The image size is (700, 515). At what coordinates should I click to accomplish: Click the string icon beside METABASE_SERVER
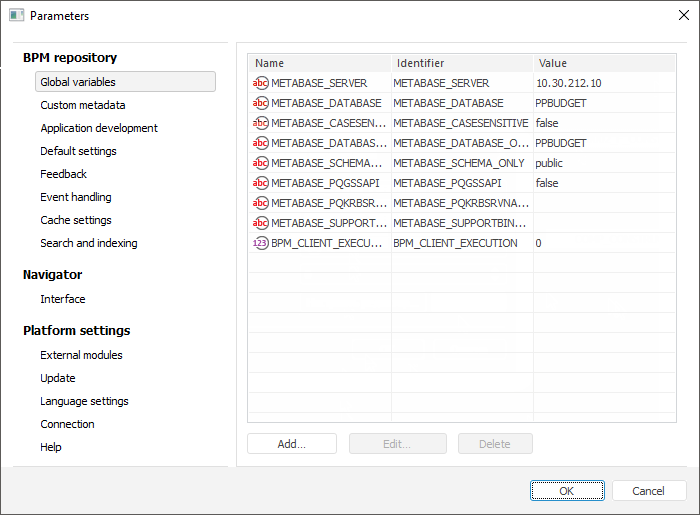(261, 83)
